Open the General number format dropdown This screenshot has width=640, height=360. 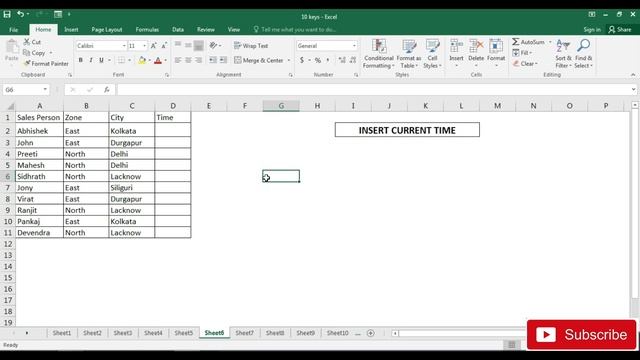point(354,46)
